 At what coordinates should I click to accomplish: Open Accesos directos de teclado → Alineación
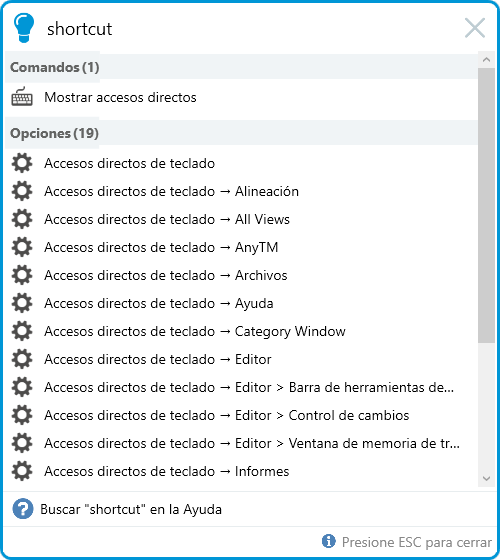[x=171, y=191]
